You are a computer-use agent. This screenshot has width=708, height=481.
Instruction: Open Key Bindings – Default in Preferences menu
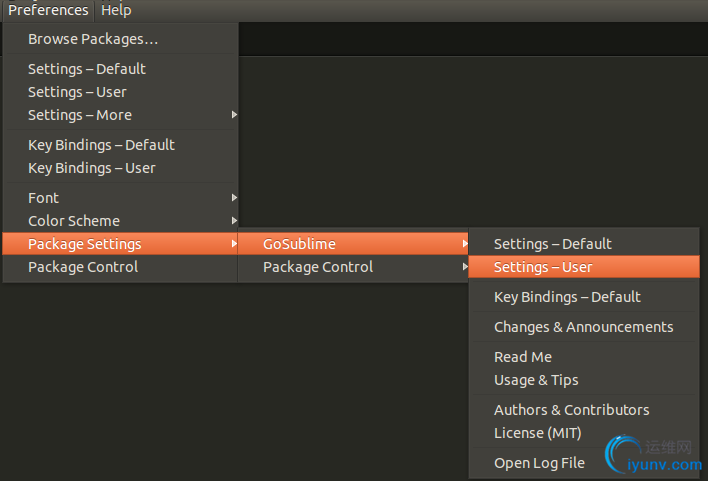[121, 145]
